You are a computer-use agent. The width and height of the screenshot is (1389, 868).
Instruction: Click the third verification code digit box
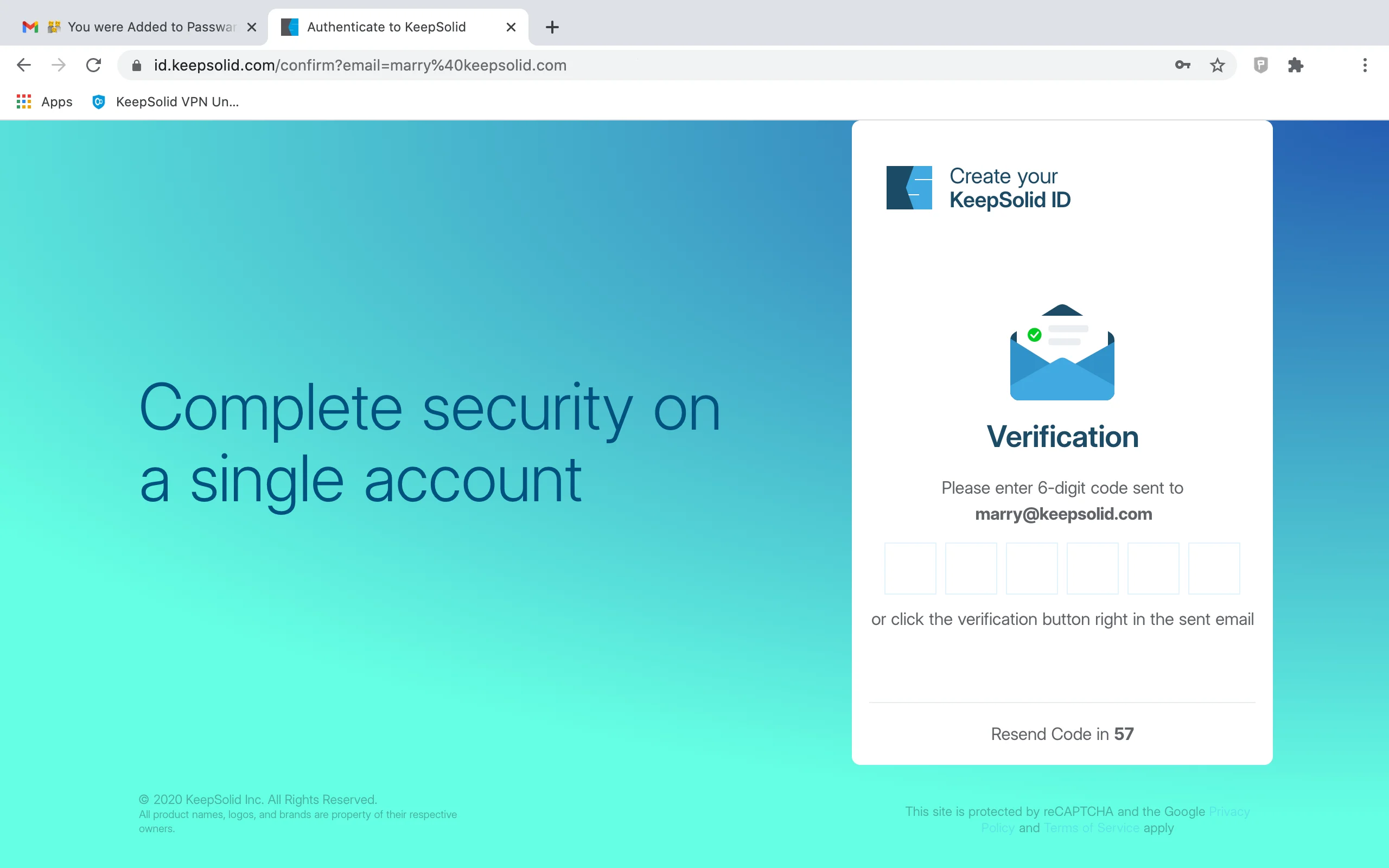click(1031, 569)
